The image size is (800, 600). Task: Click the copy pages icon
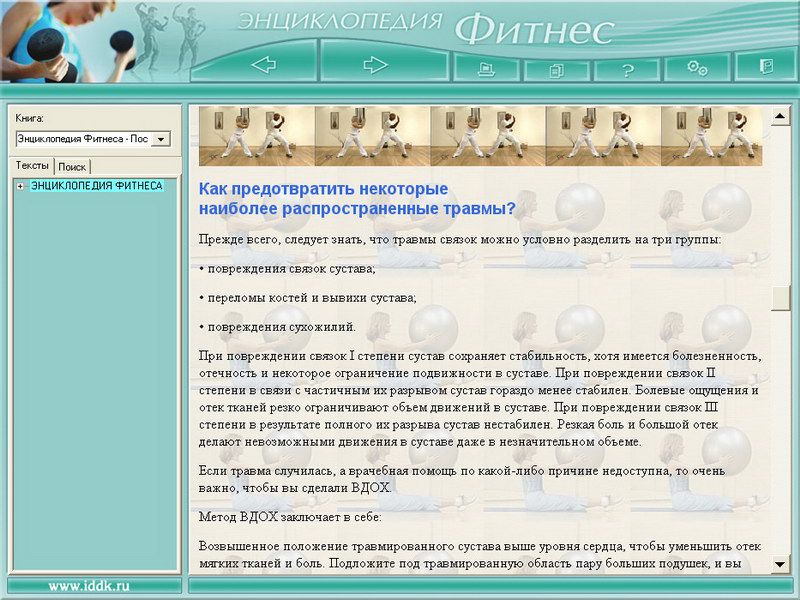pos(556,69)
